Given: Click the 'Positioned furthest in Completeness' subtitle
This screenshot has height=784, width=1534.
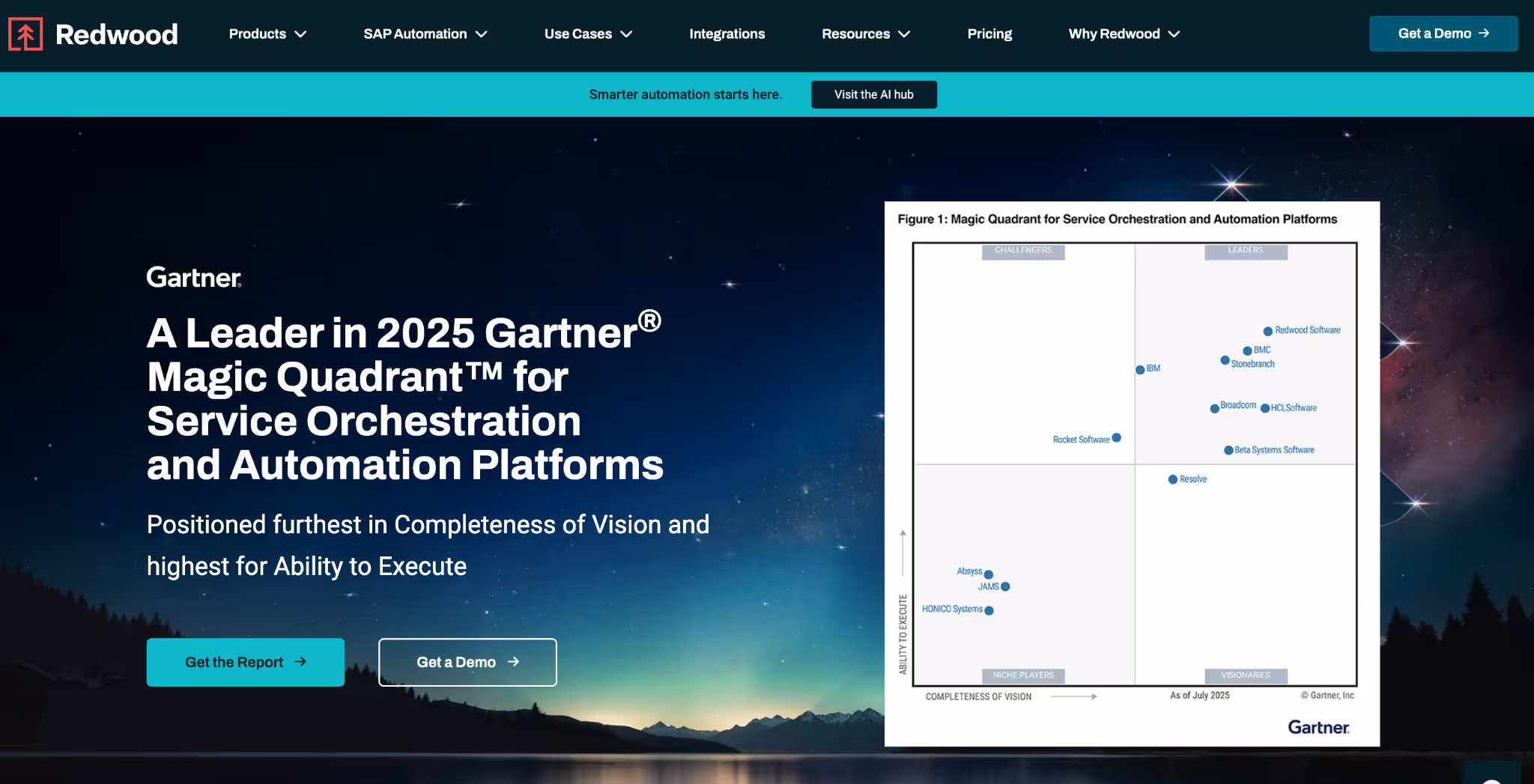Looking at the screenshot, I should click(428, 545).
